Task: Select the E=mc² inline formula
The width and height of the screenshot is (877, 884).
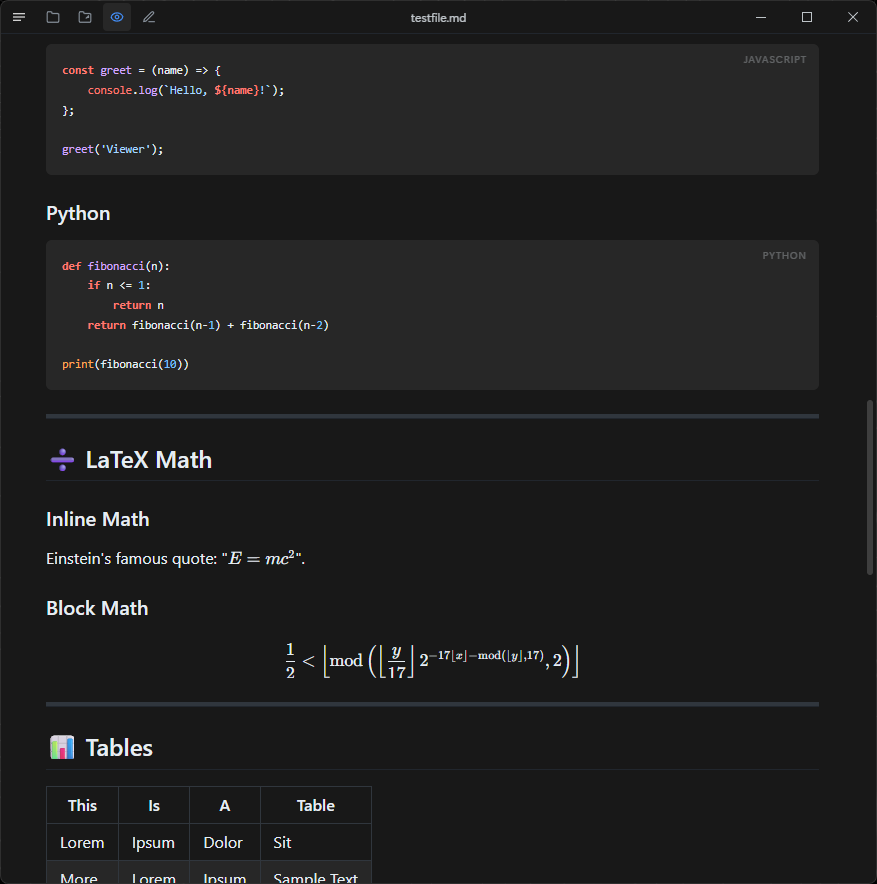Action: [x=260, y=557]
